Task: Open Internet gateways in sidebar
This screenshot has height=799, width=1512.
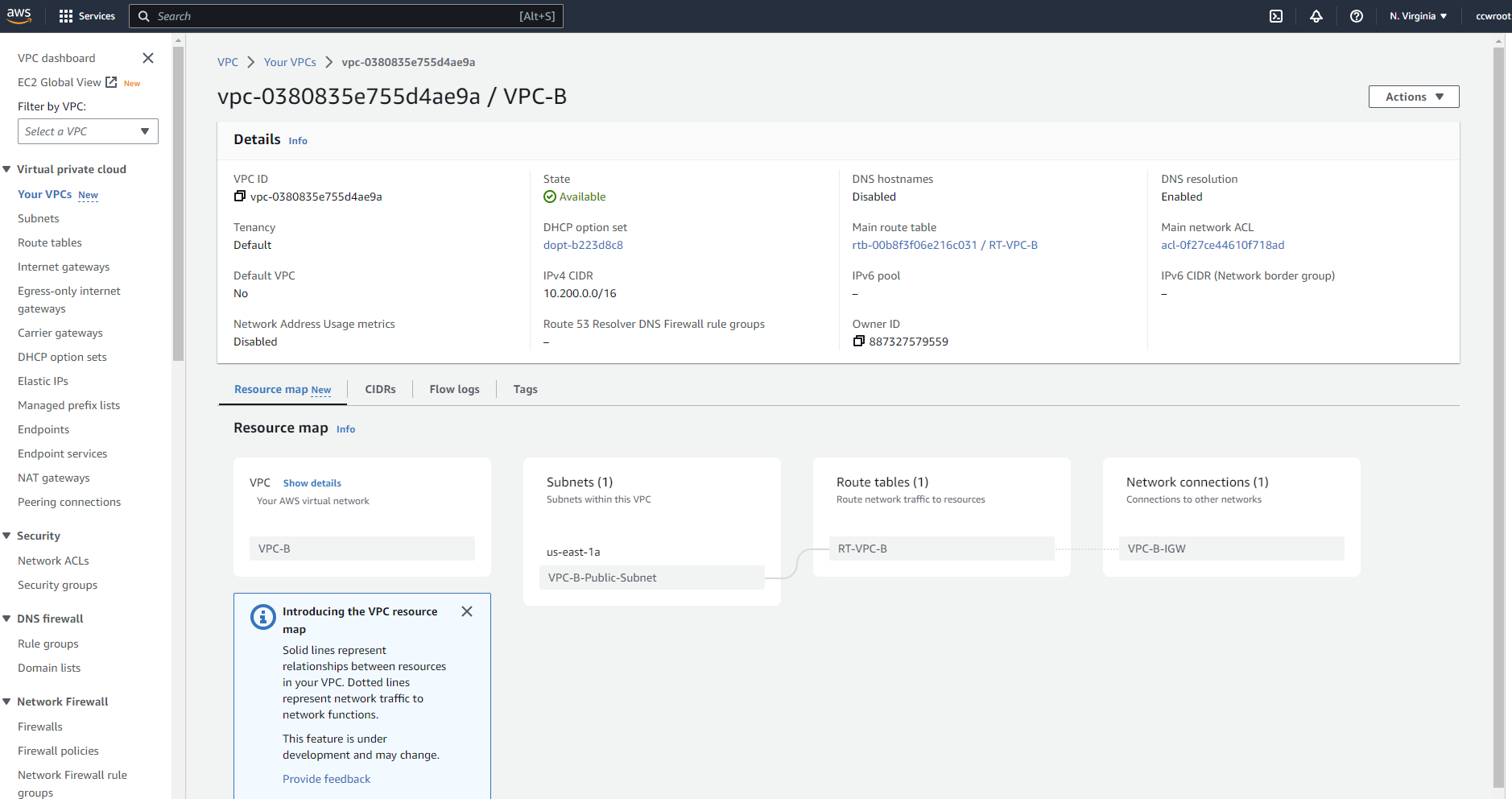Action: [x=64, y=267]
